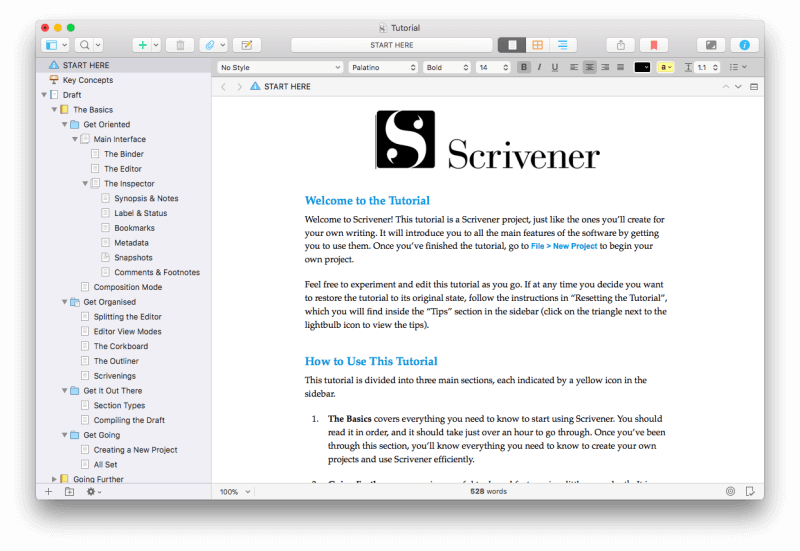
Task: Open the black text color swatch
Action: pyautogui.click(x=642, y=67)
